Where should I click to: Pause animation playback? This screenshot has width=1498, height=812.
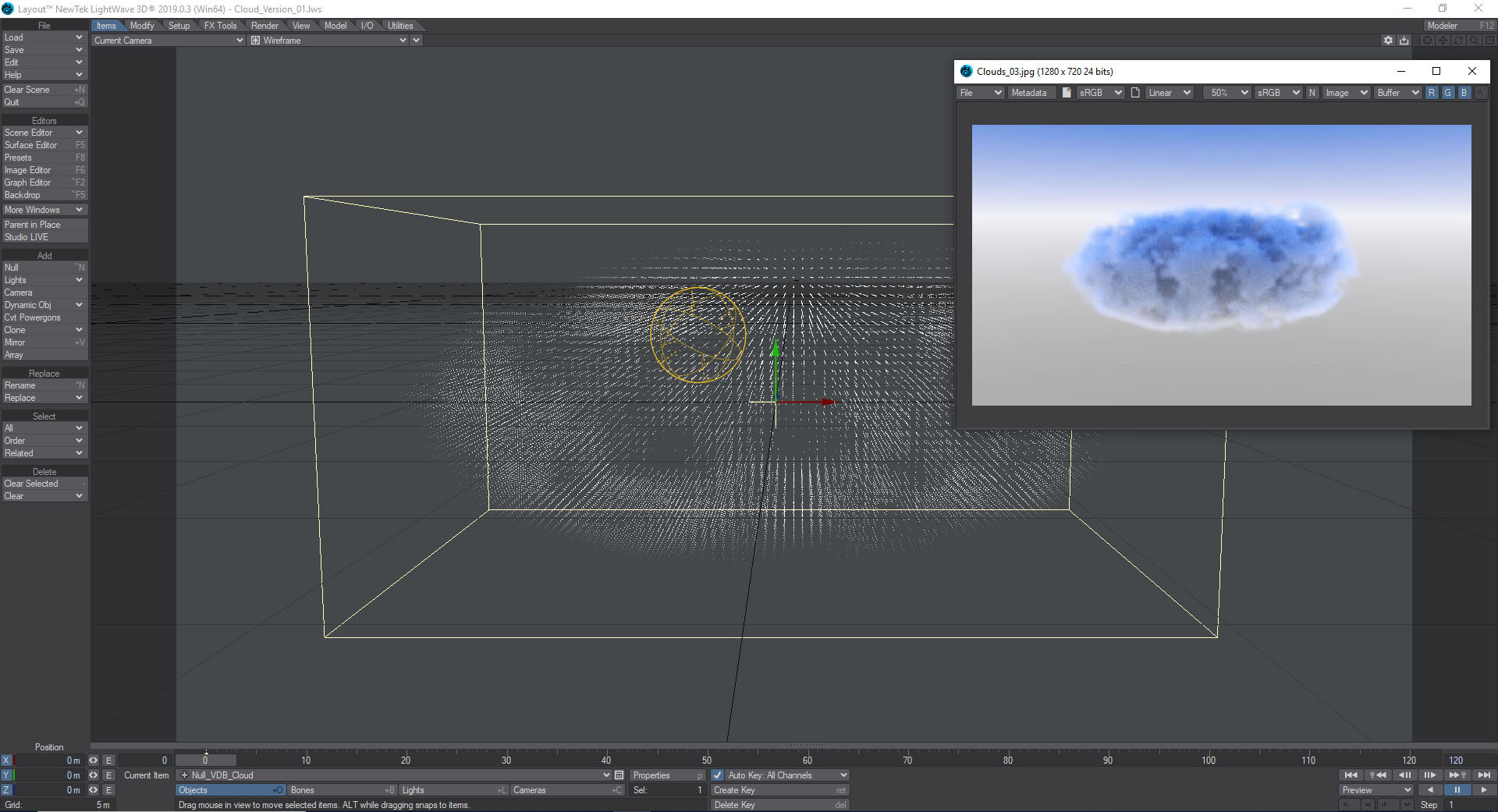click(x=1457, y=790)
